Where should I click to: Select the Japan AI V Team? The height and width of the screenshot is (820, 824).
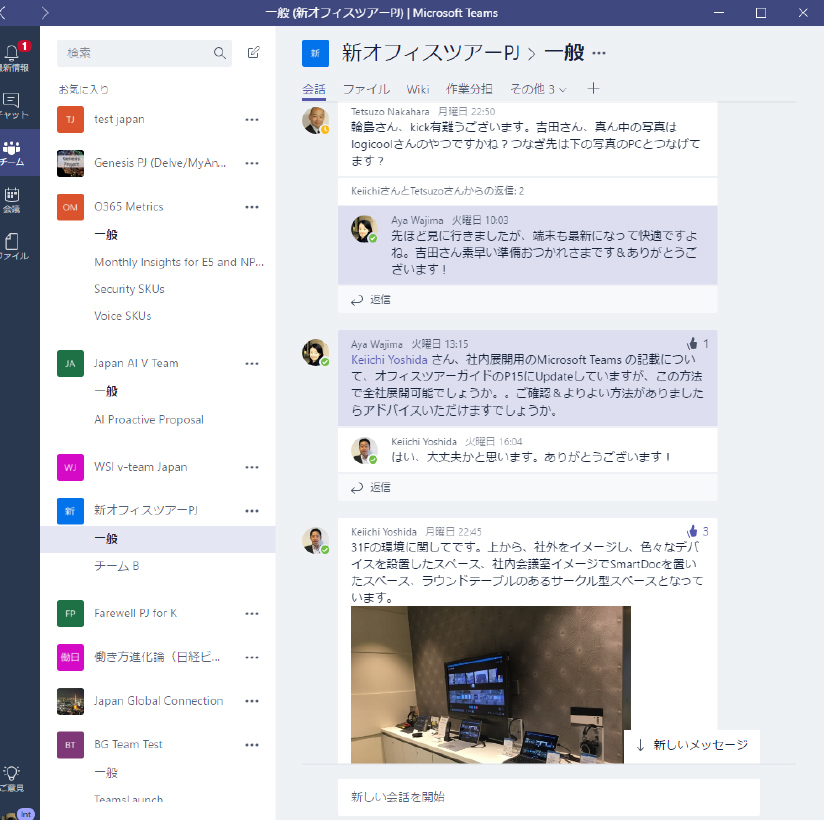point(136,363)
